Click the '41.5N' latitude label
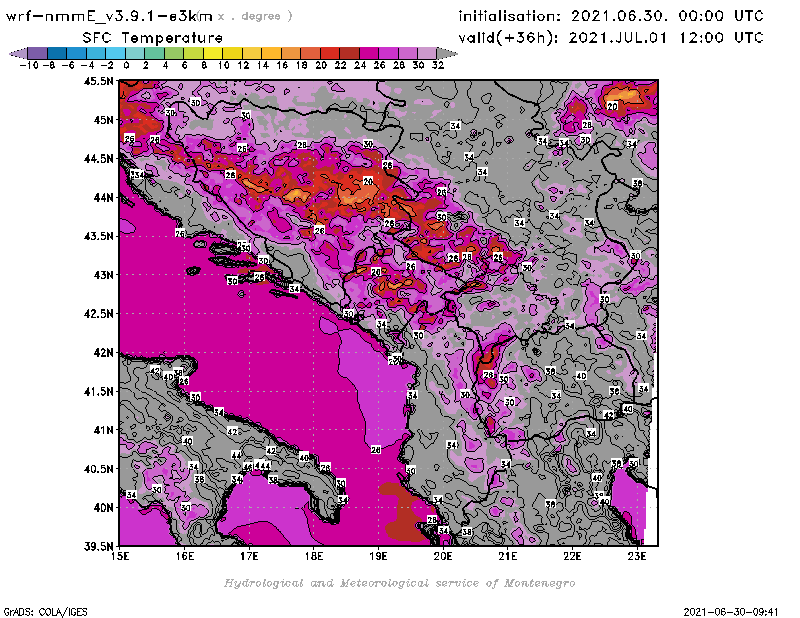800x618 pixels. click(x=99, y=391)
